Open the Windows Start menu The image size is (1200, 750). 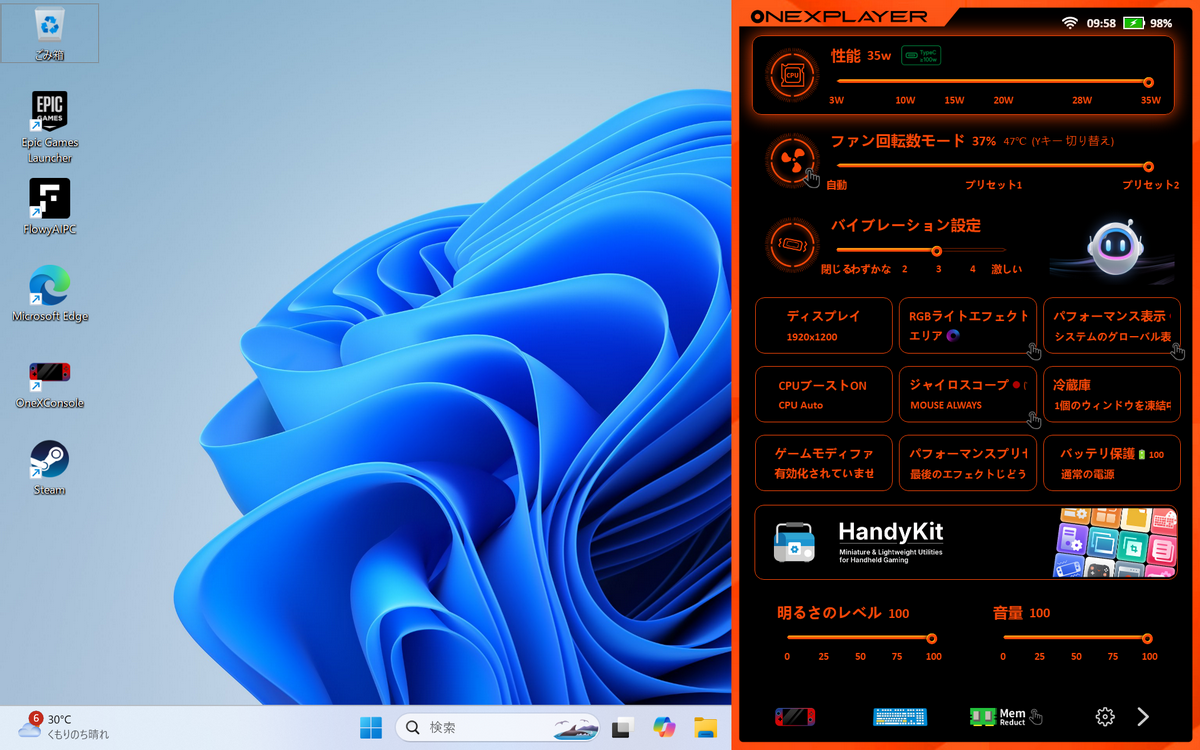pyautogui.click(x=370, y=726)
